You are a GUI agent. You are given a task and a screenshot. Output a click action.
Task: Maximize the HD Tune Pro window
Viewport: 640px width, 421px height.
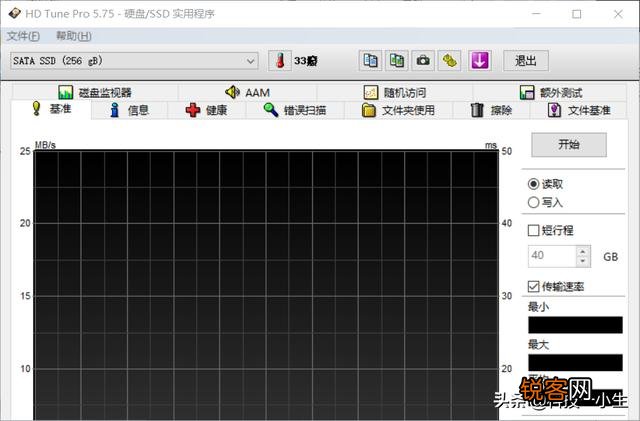coord(577,14)
